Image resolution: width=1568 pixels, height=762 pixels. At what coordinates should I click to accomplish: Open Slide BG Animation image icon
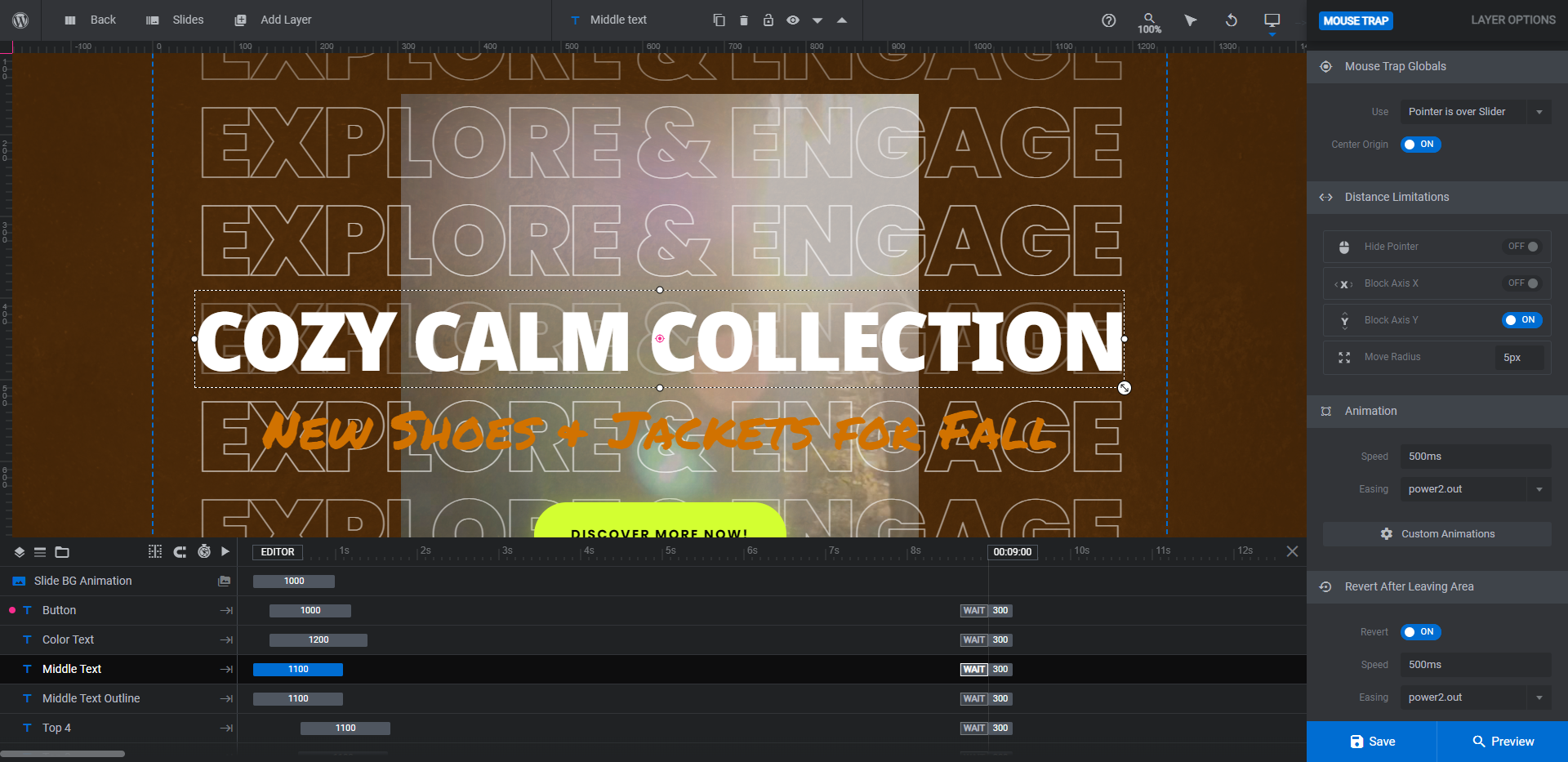pyautogui.click(x=224, y=582)
